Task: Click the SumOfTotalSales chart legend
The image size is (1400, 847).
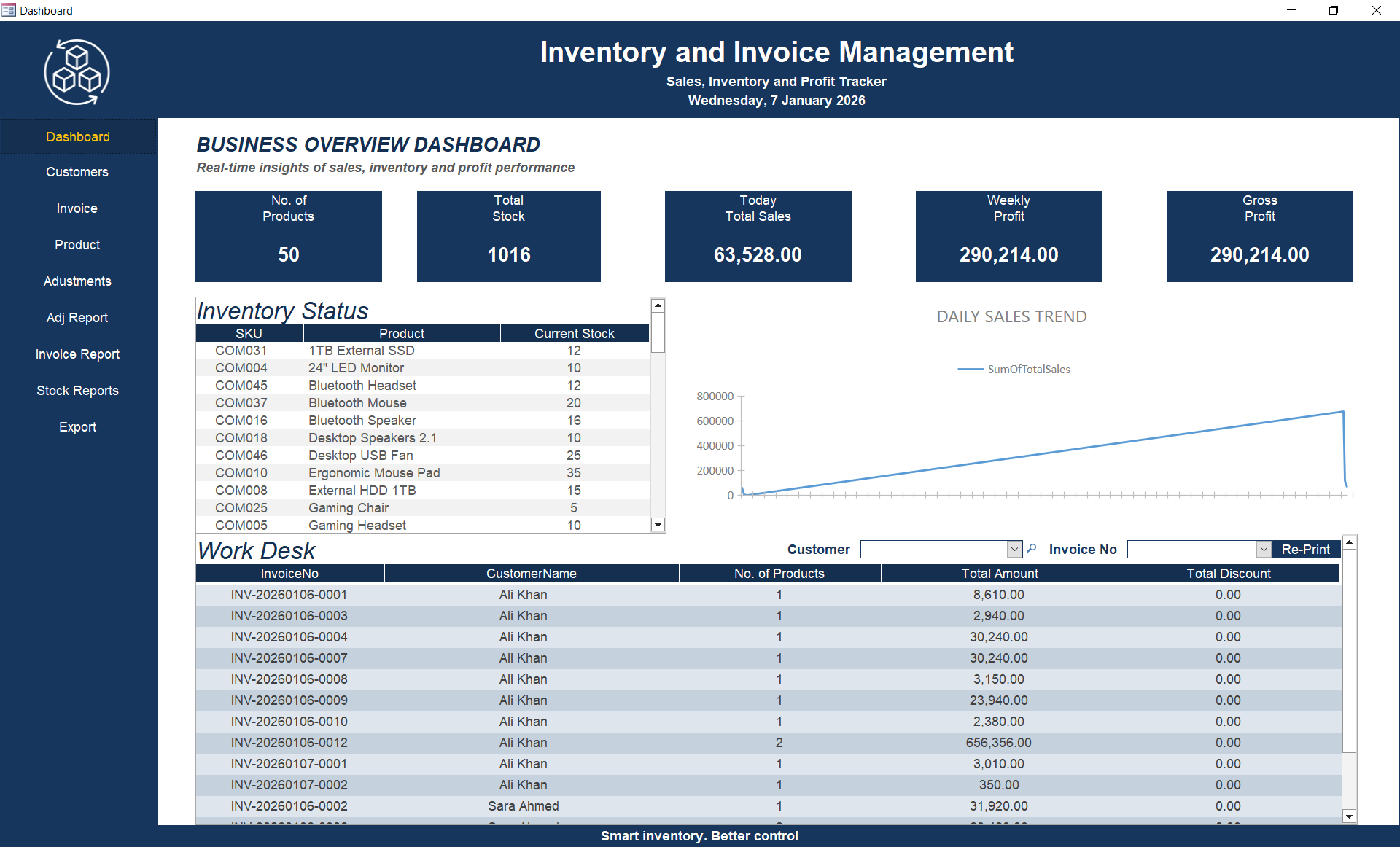Action: 1014,370
